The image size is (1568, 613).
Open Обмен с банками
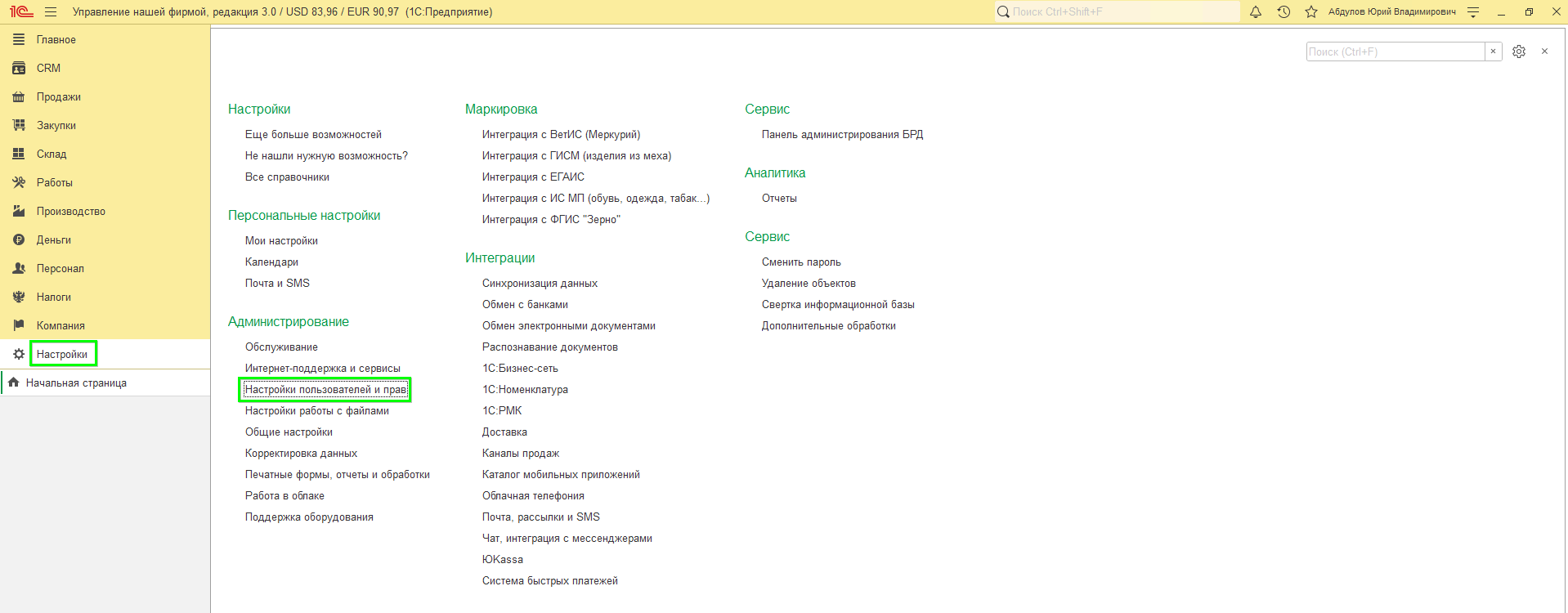tap(525, 304)
